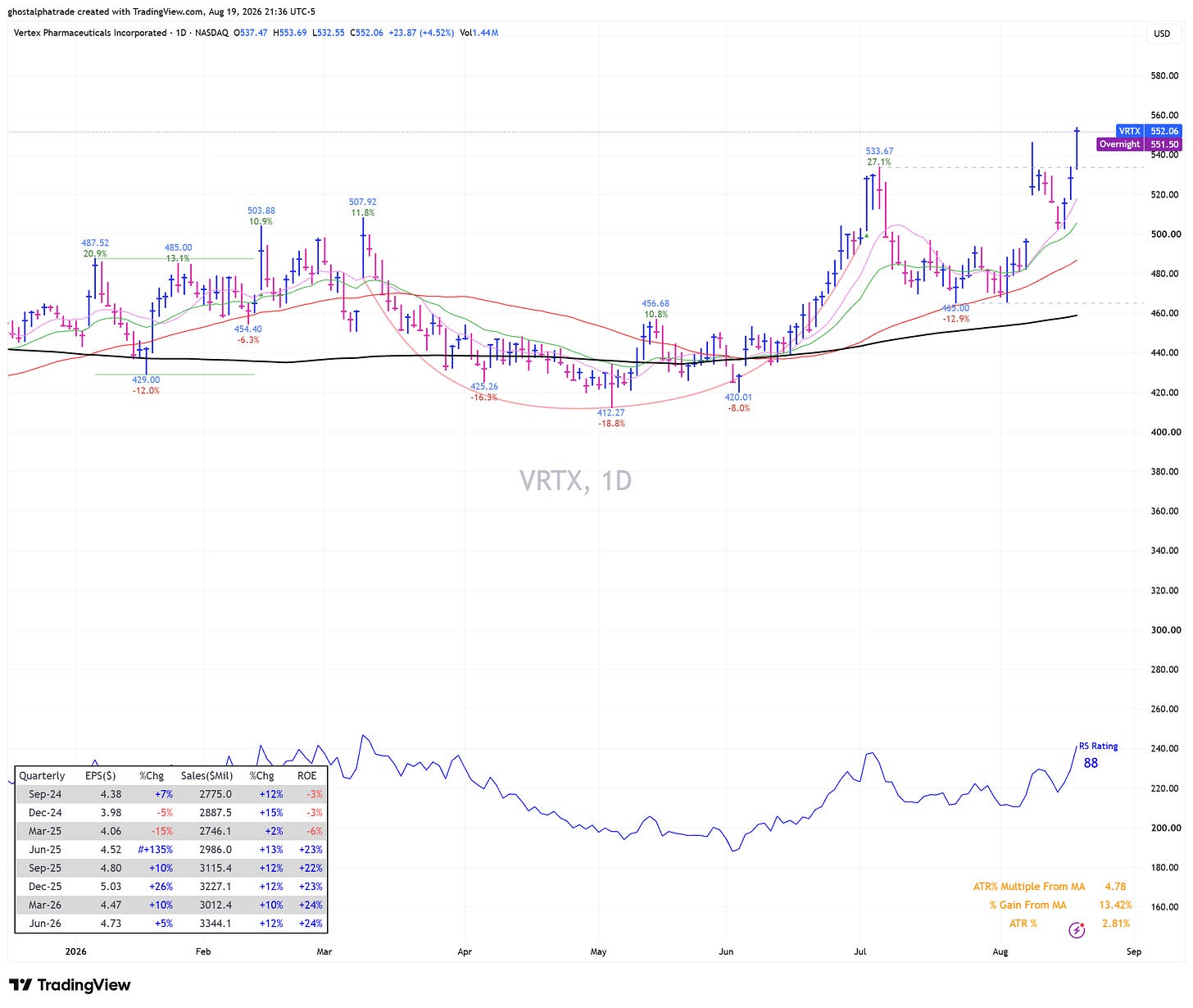Select the 5.03 EPS cell
The image size is (1193, 1008).
tap(111, 887)
